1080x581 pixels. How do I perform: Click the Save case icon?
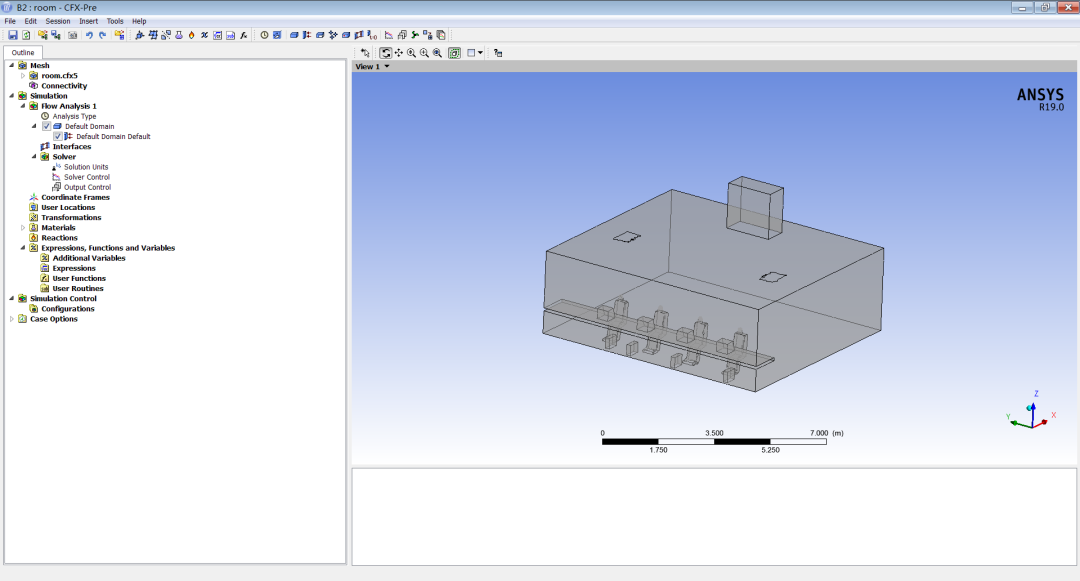click(12, 35)
